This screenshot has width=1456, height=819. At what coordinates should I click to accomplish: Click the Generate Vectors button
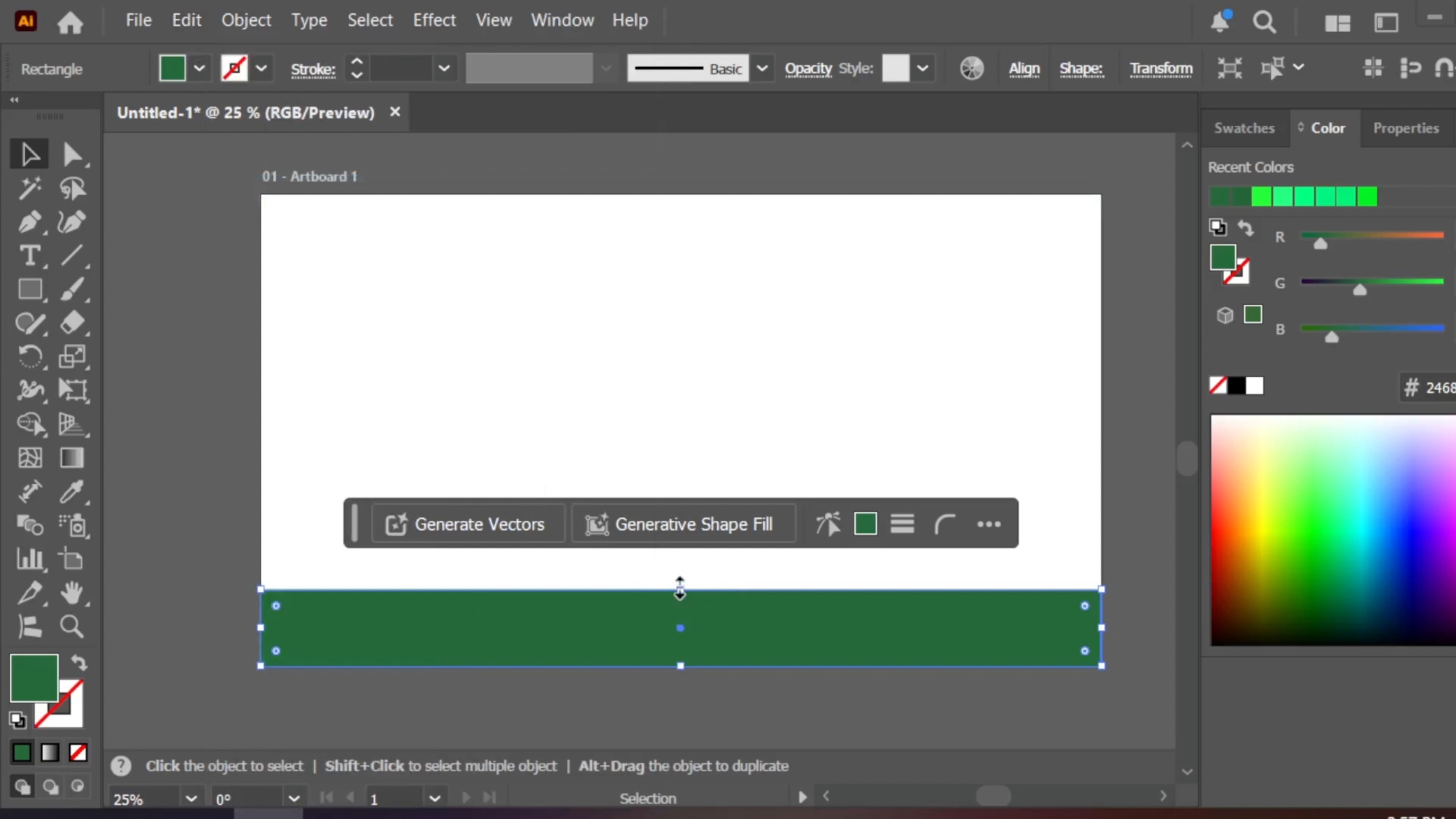click(468, 524)
